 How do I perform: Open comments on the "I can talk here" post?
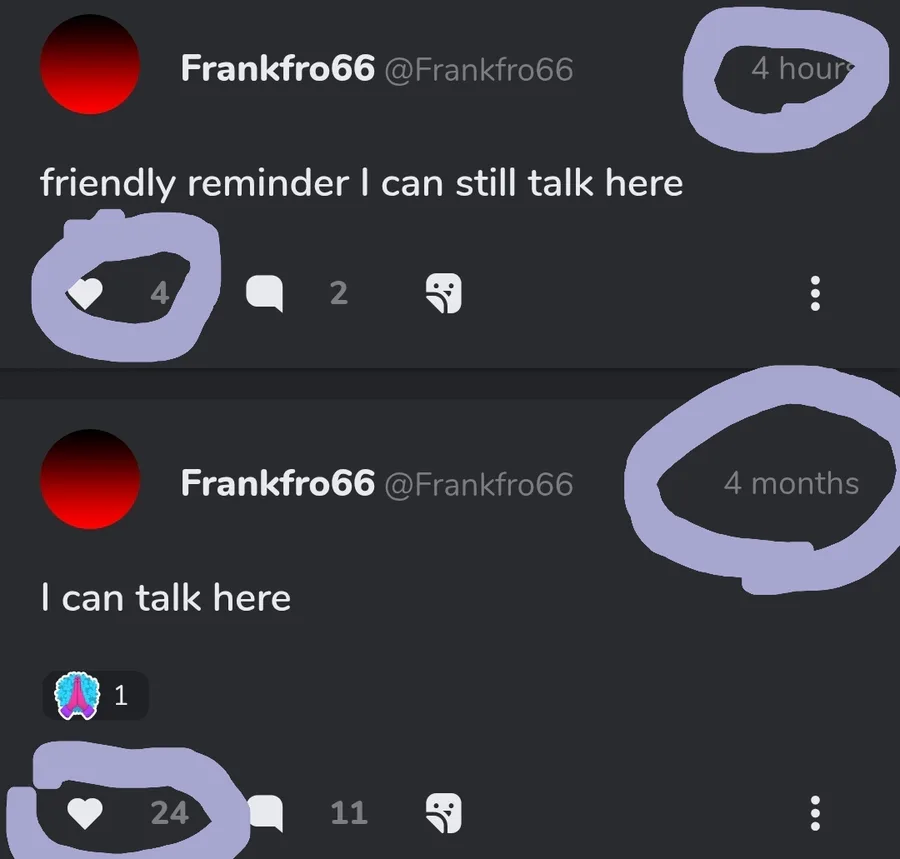coord(265,813)
